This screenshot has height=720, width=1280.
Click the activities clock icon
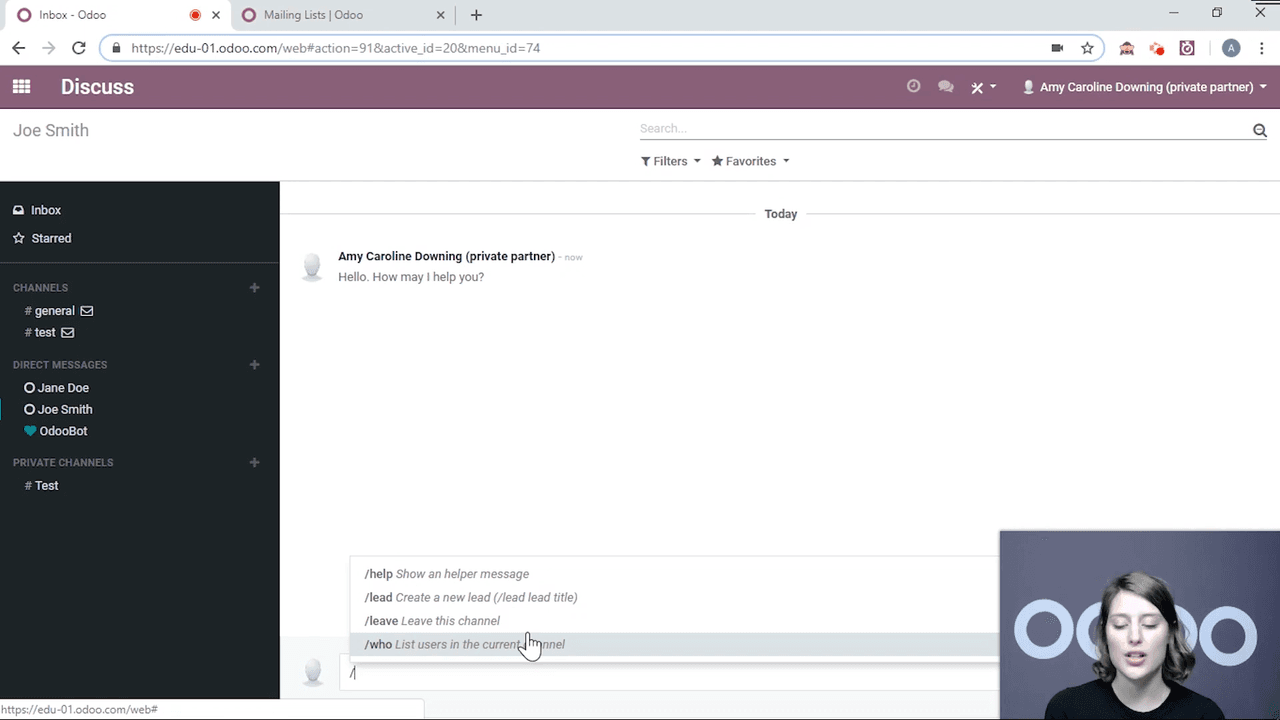(x=913, y=87)
